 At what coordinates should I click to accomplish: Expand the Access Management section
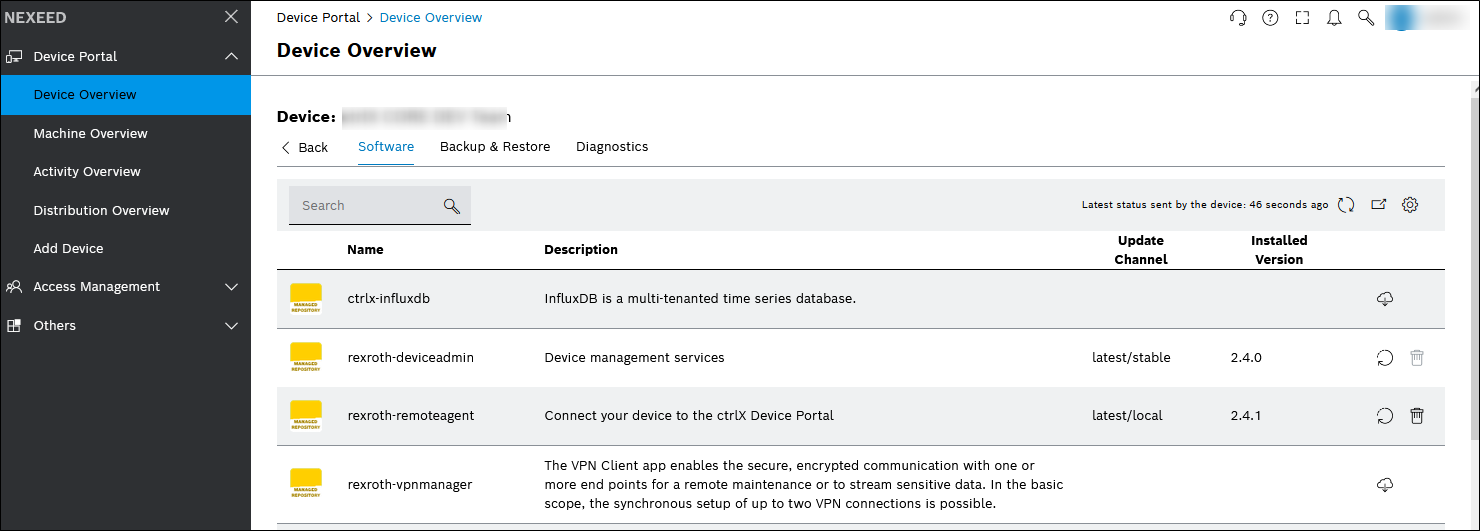tap(231, 287)
